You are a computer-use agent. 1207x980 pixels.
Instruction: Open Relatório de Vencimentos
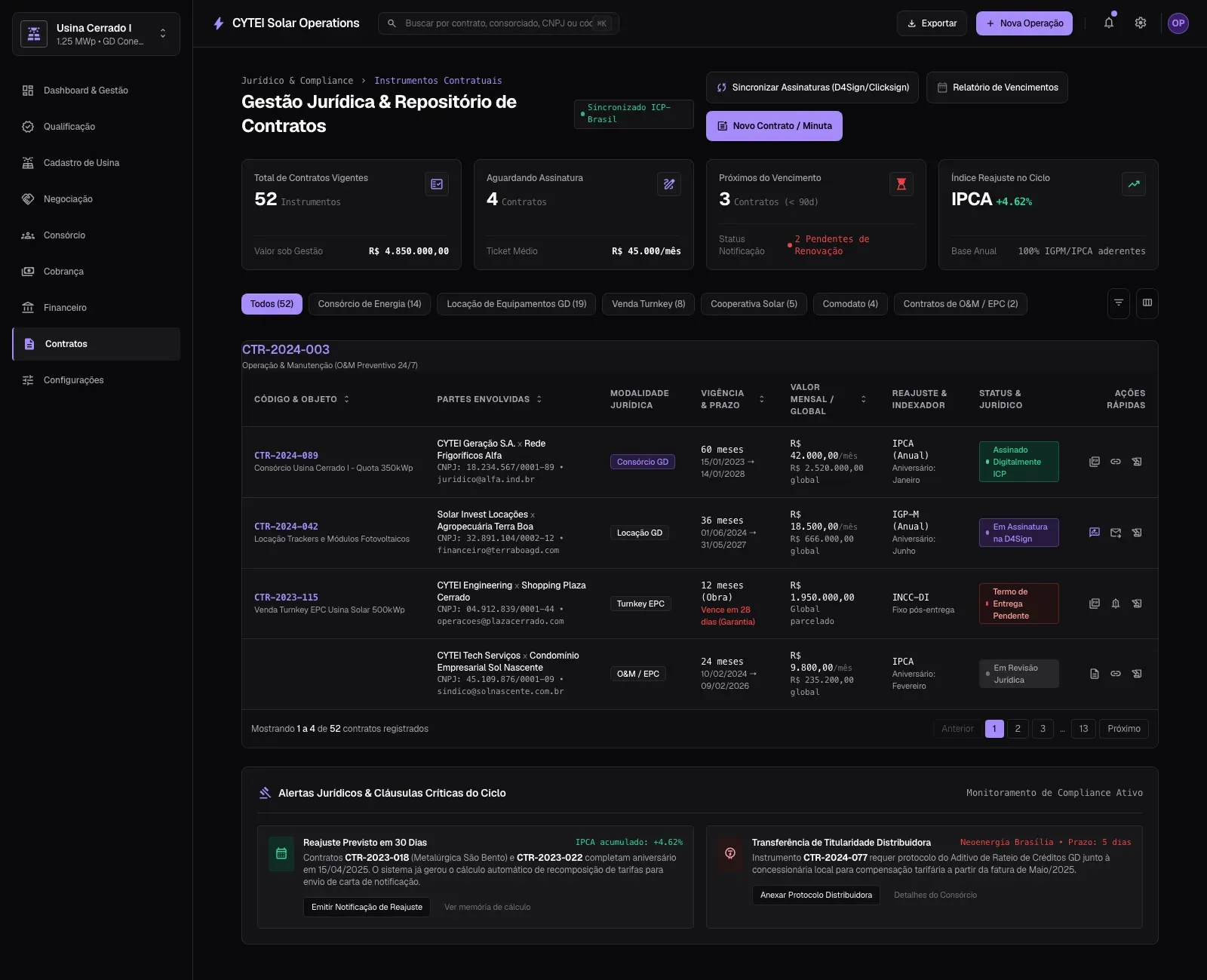[x=997, y=88]
